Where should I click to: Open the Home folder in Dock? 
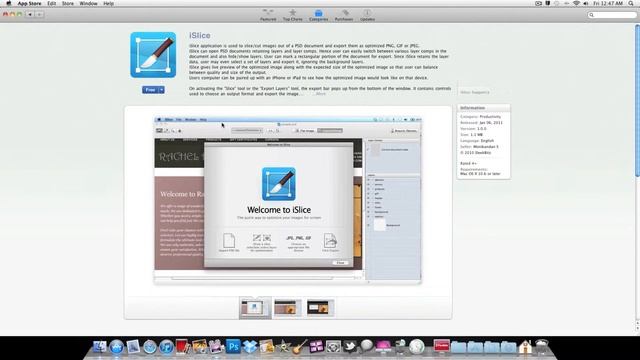[x=525, y=347]
